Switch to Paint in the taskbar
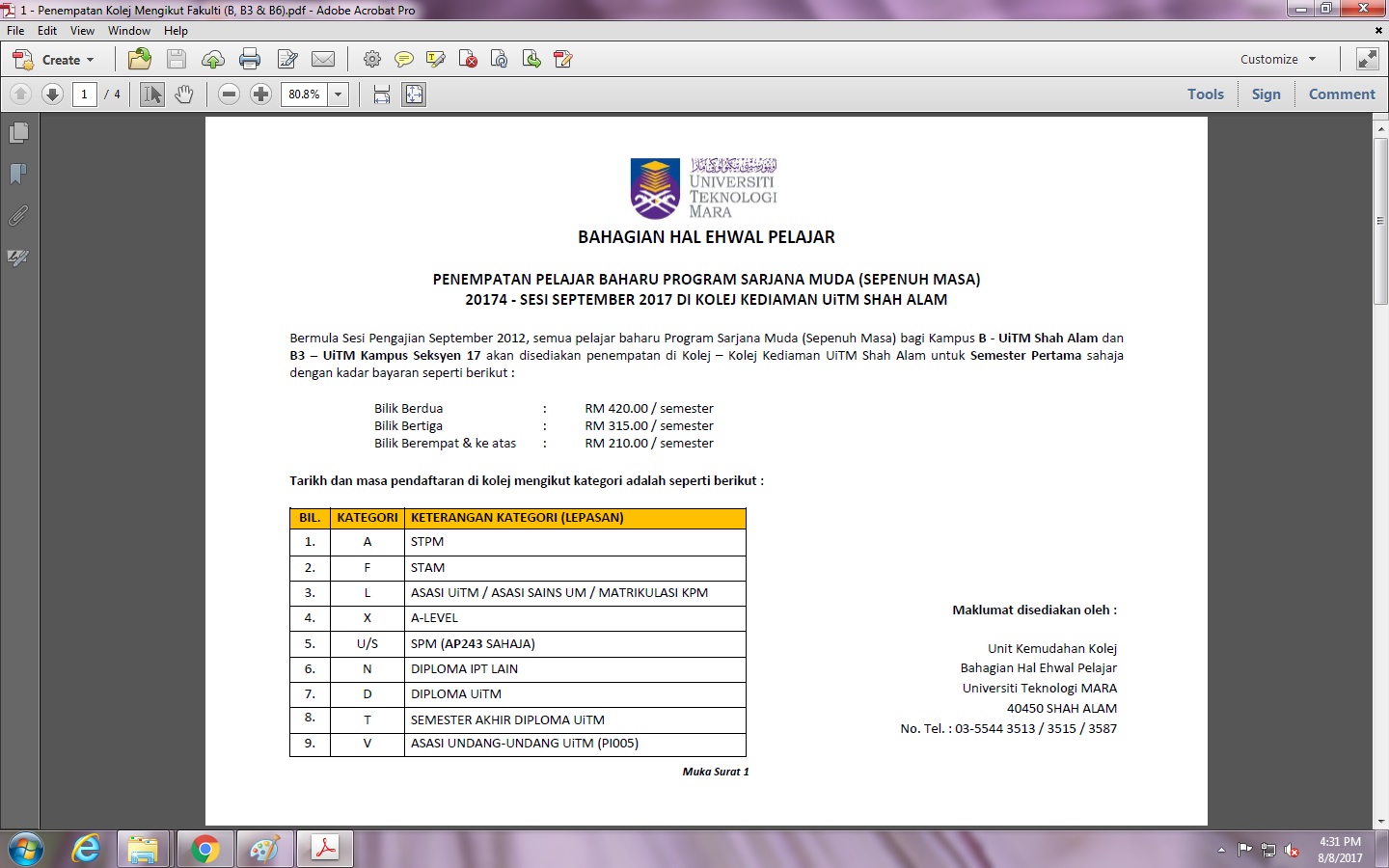The image size is (1389, 868). 263,850
